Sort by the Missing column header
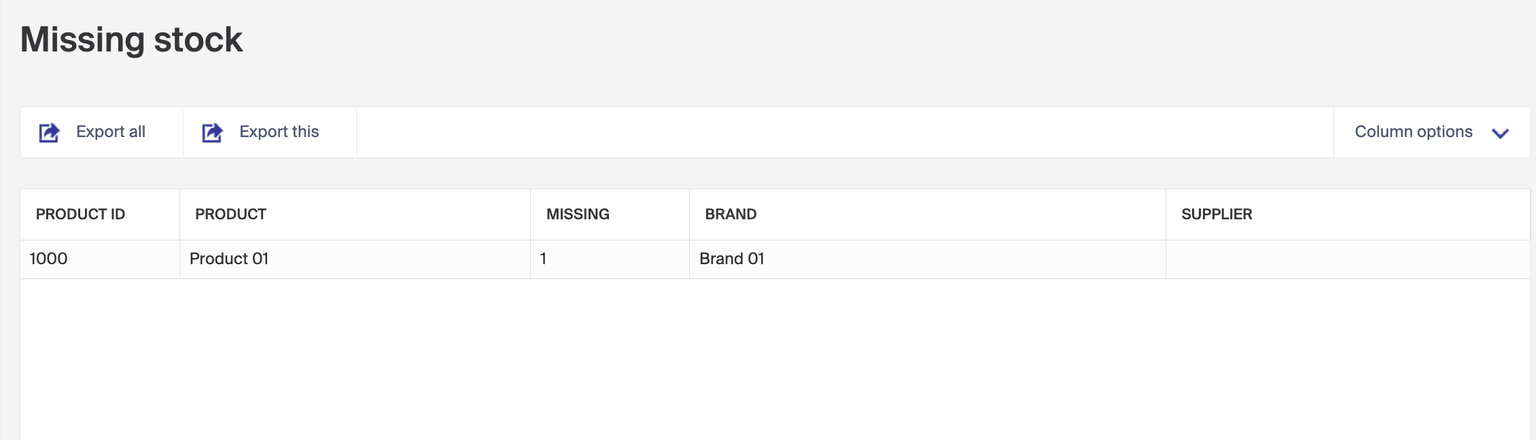The width and height of the screenshot is (1536, 440). tap(578, 214)
